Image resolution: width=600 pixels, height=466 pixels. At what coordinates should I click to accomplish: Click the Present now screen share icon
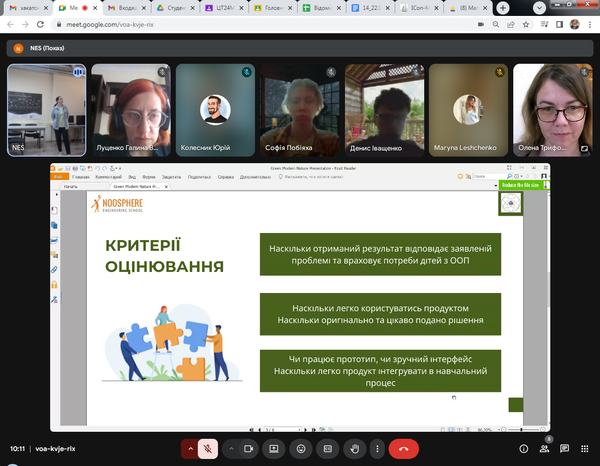click(273, 449)
